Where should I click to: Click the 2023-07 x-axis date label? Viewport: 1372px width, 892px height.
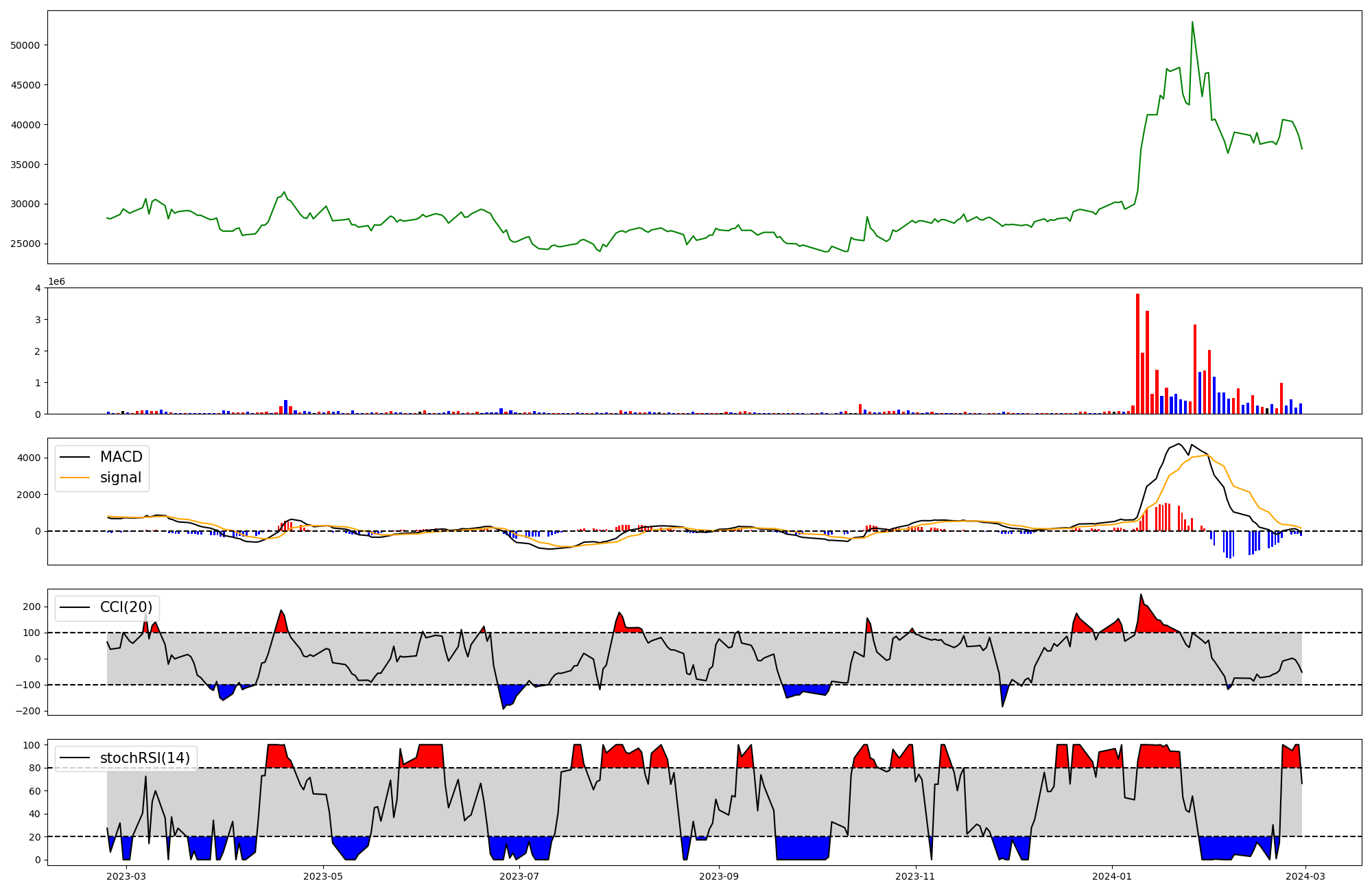[519, 876]
